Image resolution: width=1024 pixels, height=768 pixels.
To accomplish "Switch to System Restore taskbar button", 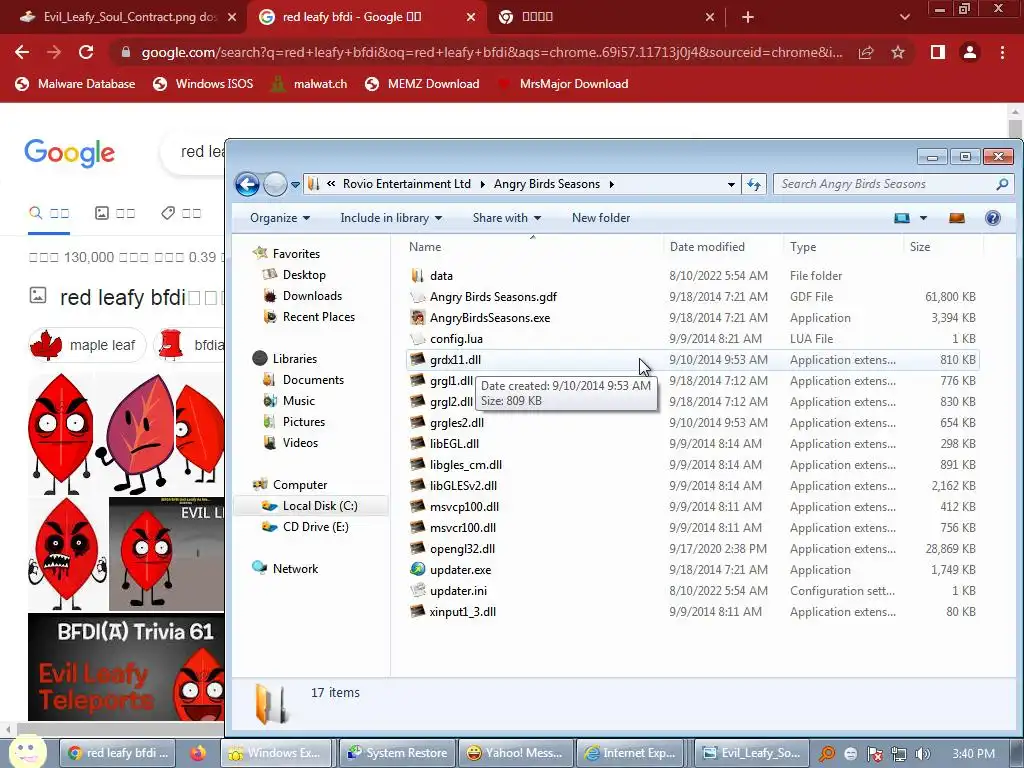I will click(x=397, y=753).
